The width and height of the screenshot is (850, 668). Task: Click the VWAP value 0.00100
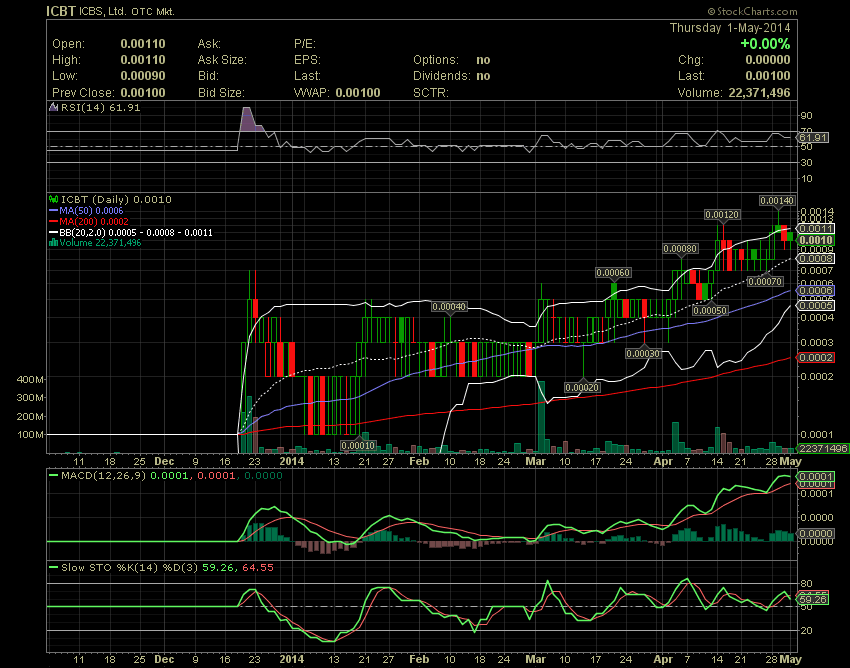pos(358,93)
